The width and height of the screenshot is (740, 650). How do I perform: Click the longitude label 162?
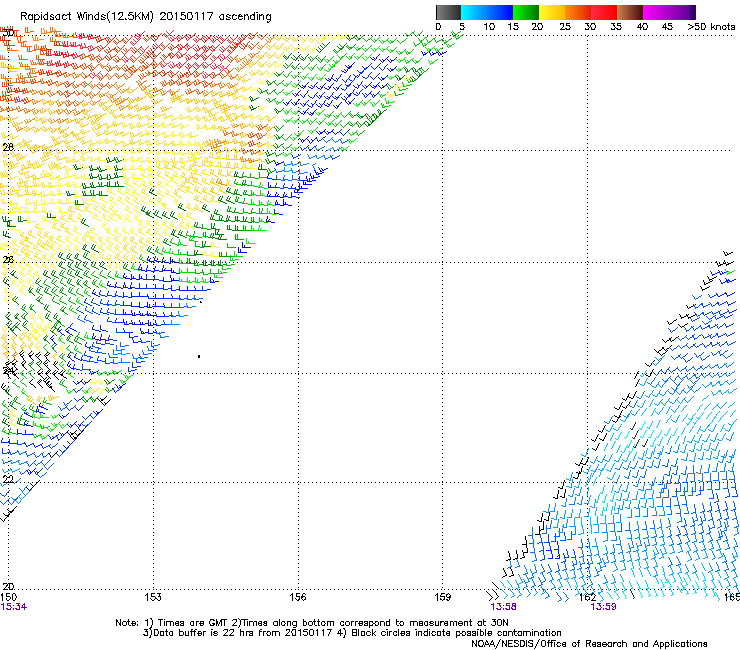point(587,597)
